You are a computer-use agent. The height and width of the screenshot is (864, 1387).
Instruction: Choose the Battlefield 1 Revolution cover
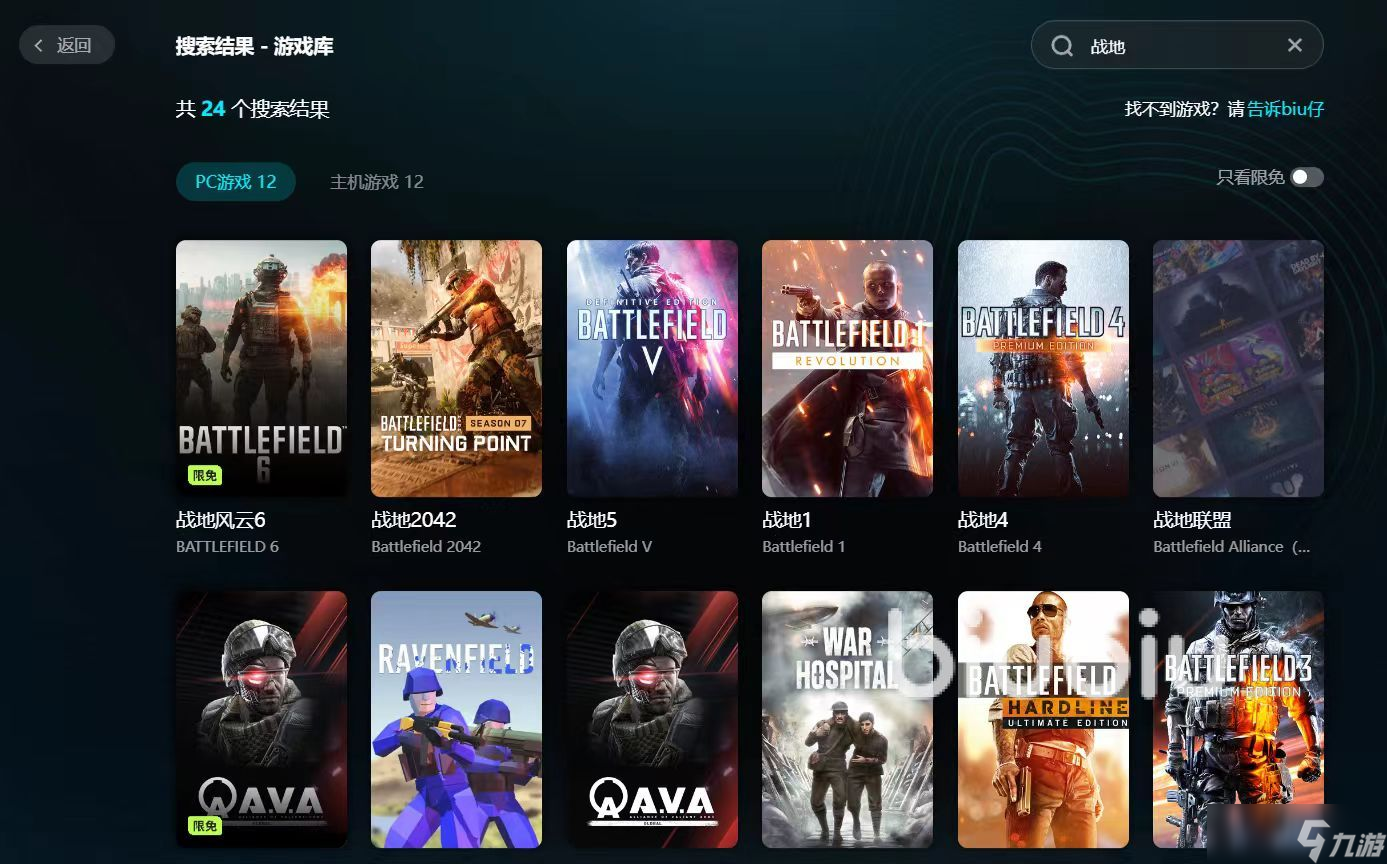pos(847,368)
